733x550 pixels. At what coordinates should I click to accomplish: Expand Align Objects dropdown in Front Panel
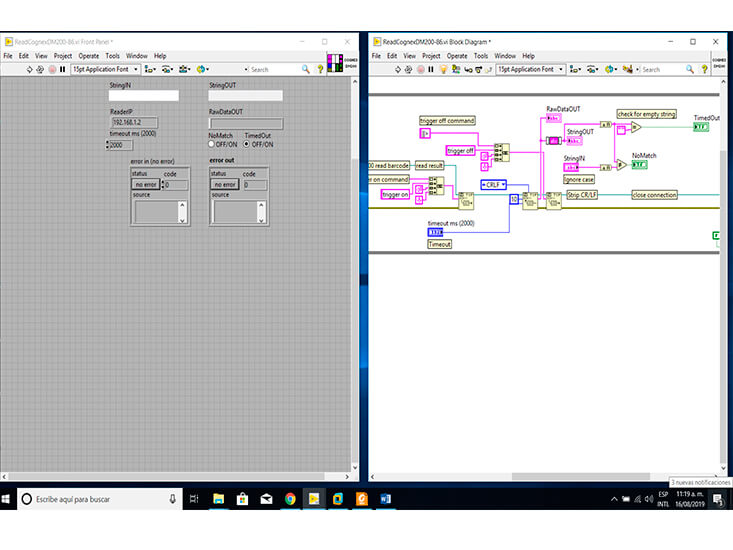[150, 69]
